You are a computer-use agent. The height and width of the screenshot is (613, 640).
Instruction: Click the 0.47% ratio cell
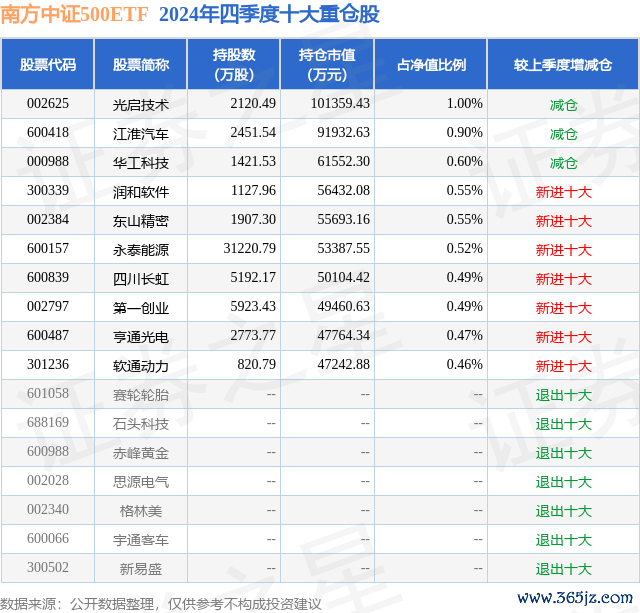(464, 335)
